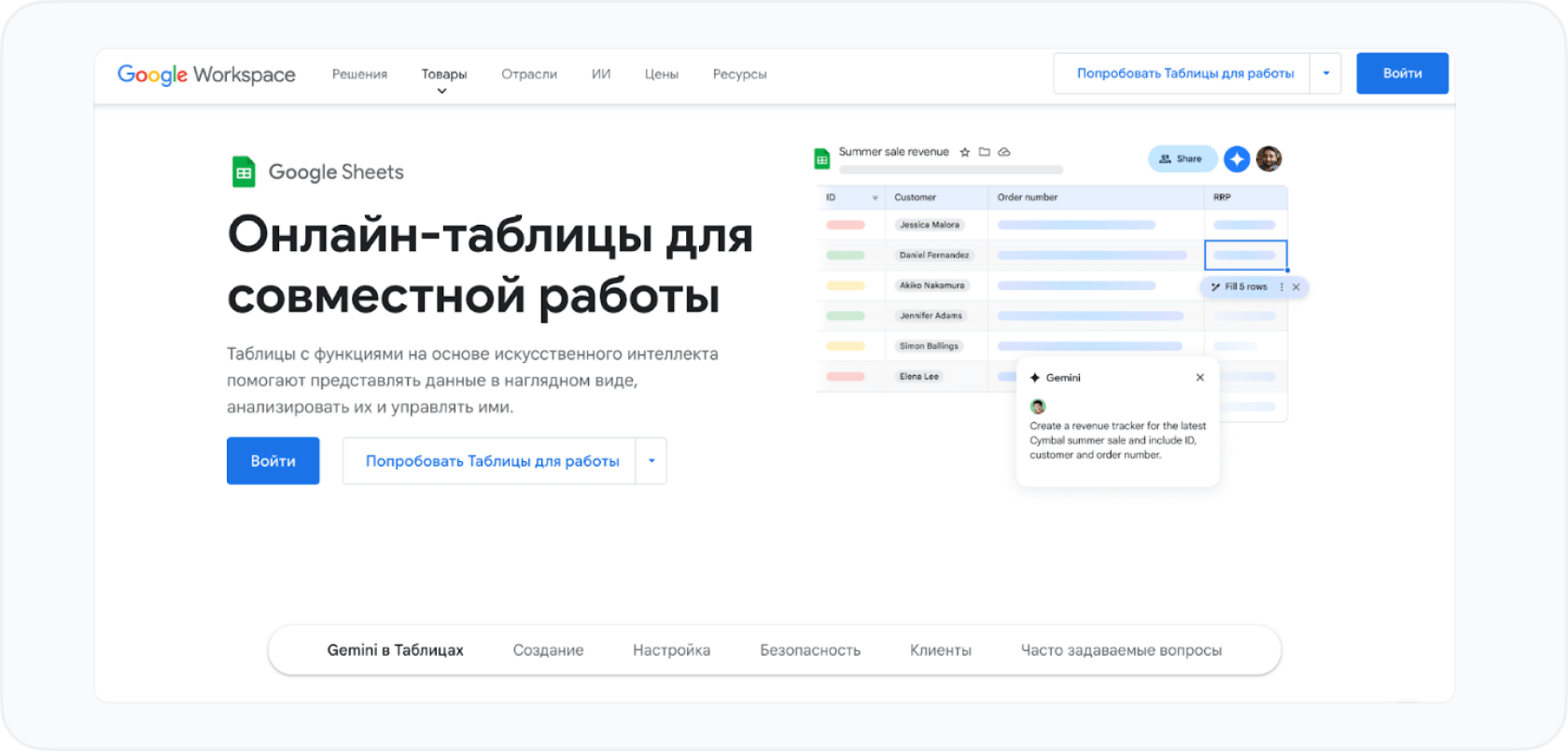The image size is (1568, 751).
Task: Click the yellow ID pill in Akiko Nakamura row
Action: tap(846, 285)
